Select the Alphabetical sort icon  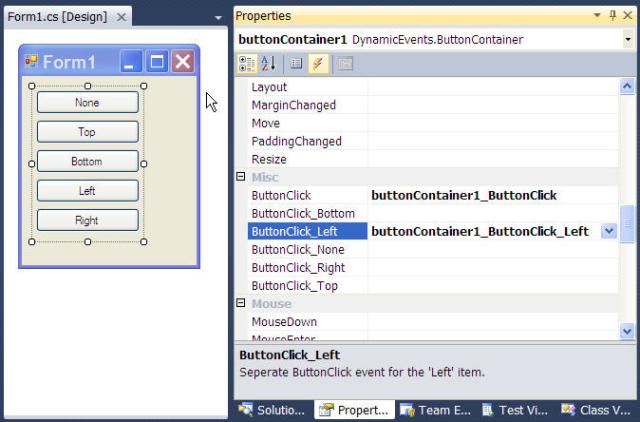pyautogui.click(x=268, y=64)
